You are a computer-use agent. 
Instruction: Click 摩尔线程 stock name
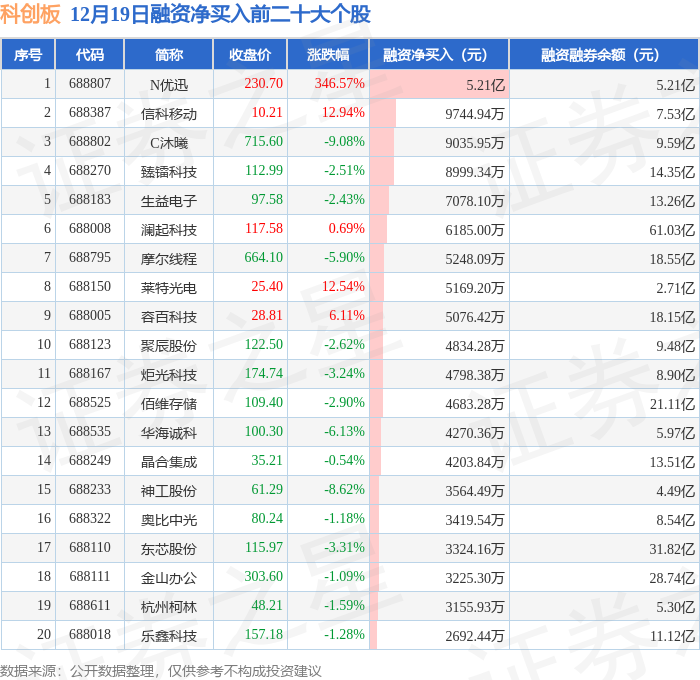[x=169, y=259]
